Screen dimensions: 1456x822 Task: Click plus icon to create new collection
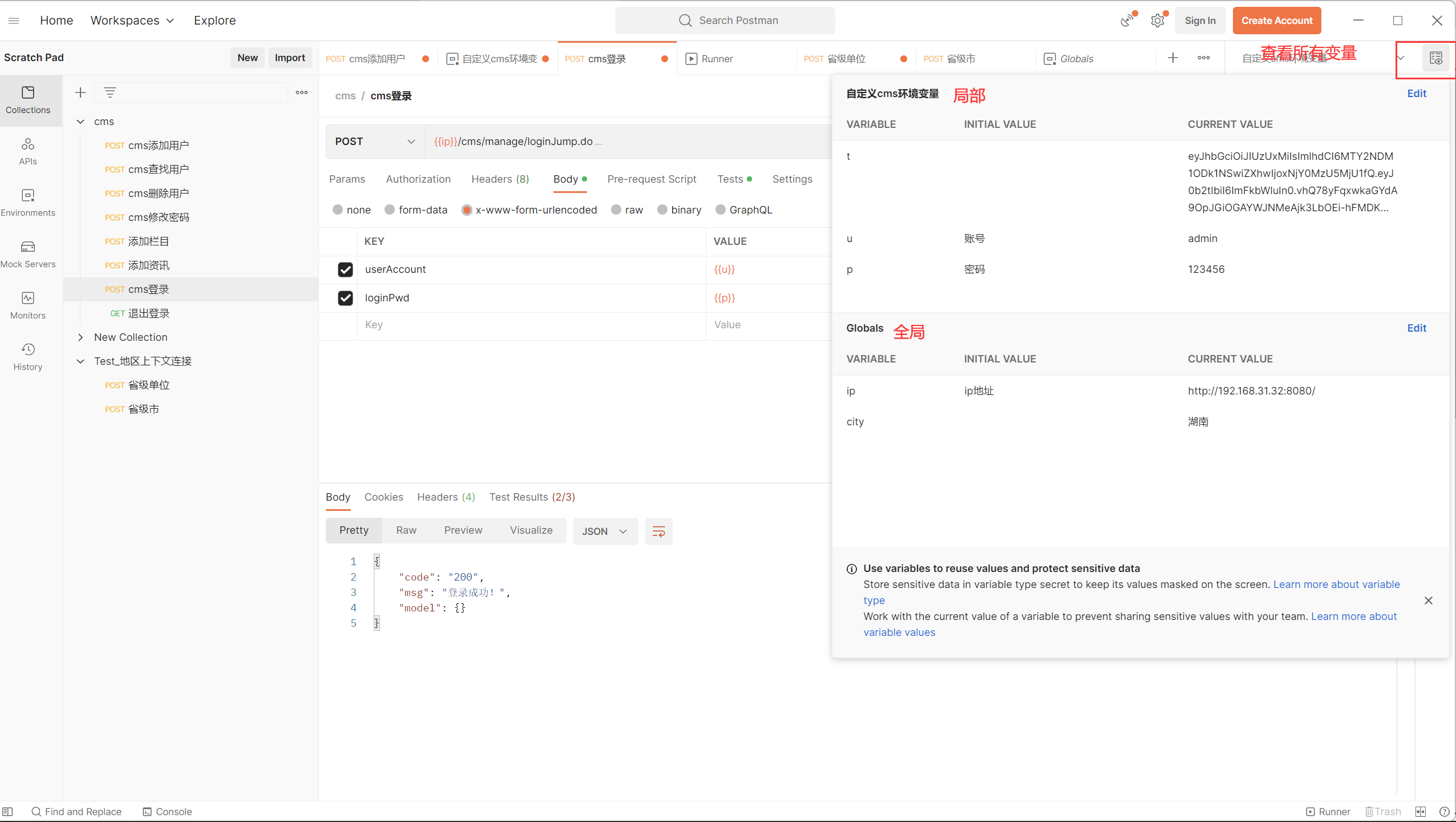pyautogui.click(x=80, y=92)
